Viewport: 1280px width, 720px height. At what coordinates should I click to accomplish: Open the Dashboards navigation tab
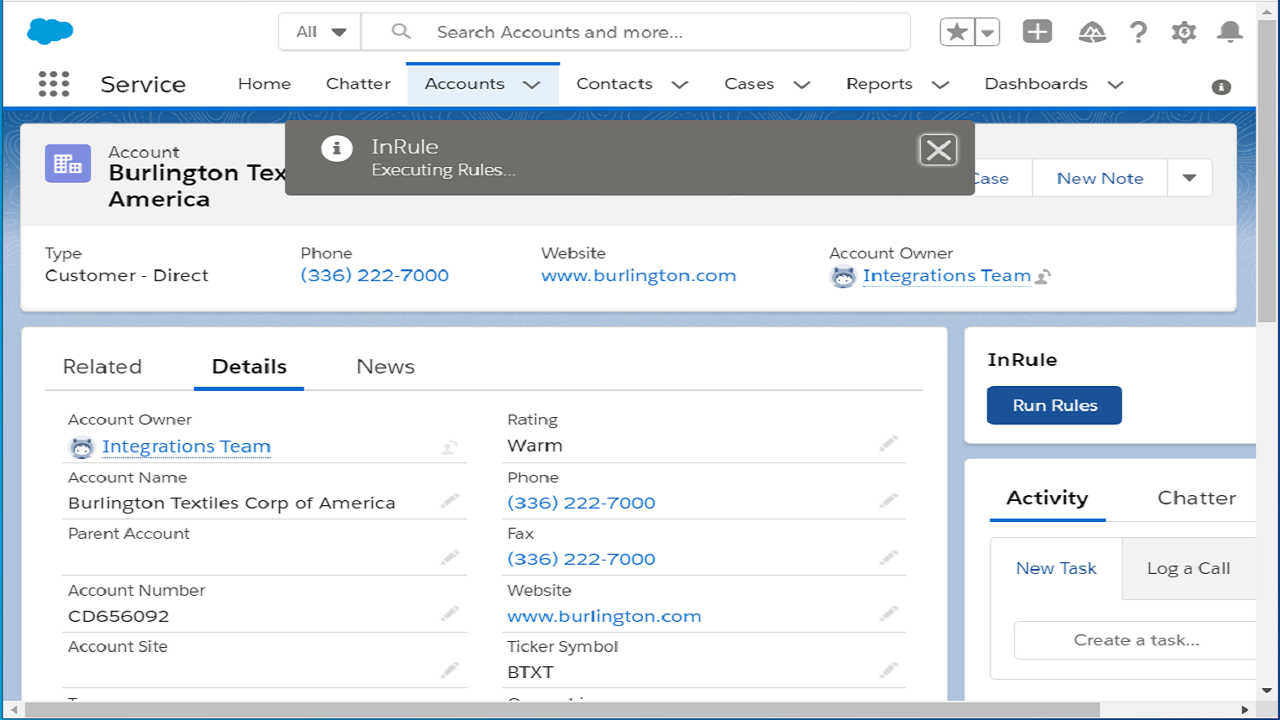1036,84
